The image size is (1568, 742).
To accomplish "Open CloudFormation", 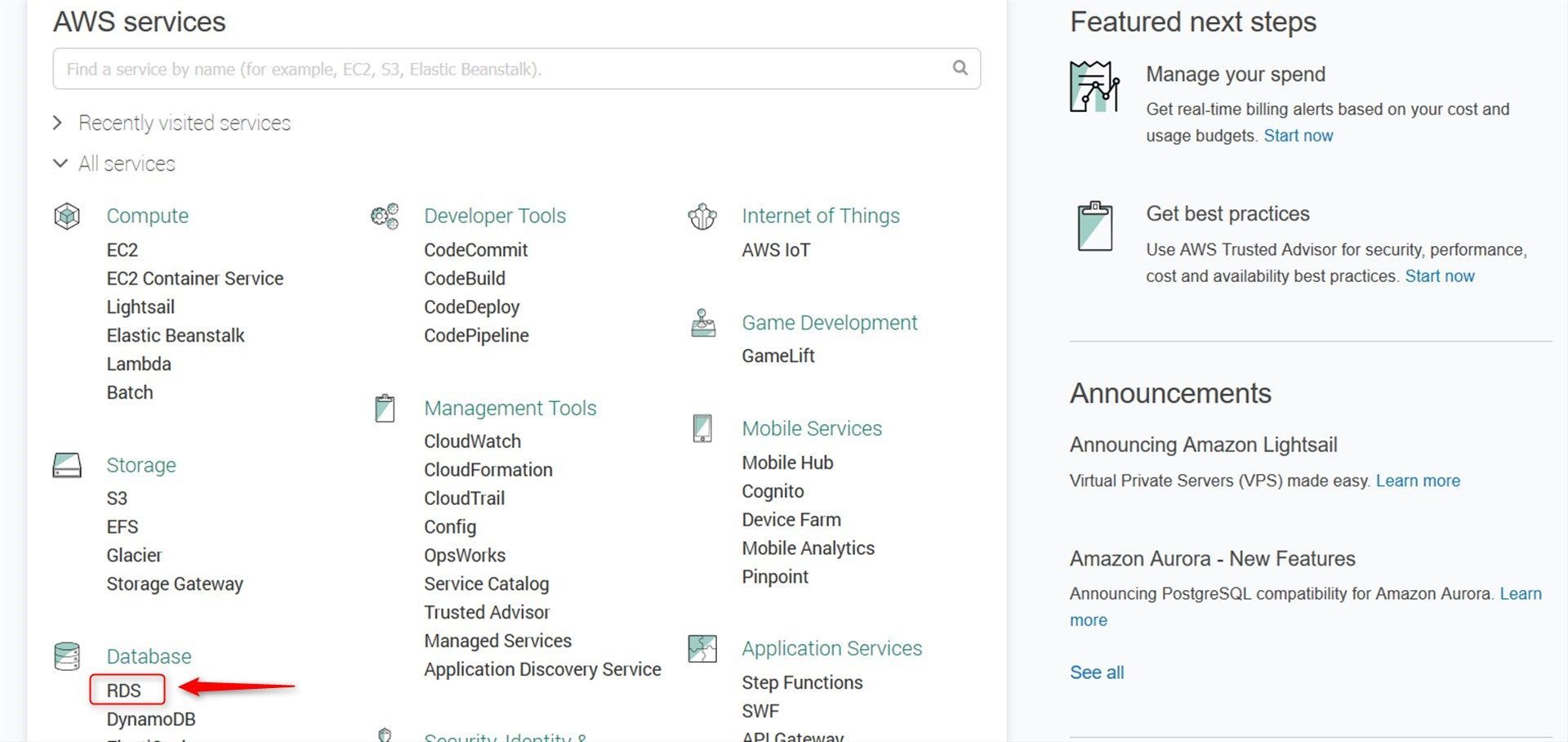I will click(x=488, y=470).
